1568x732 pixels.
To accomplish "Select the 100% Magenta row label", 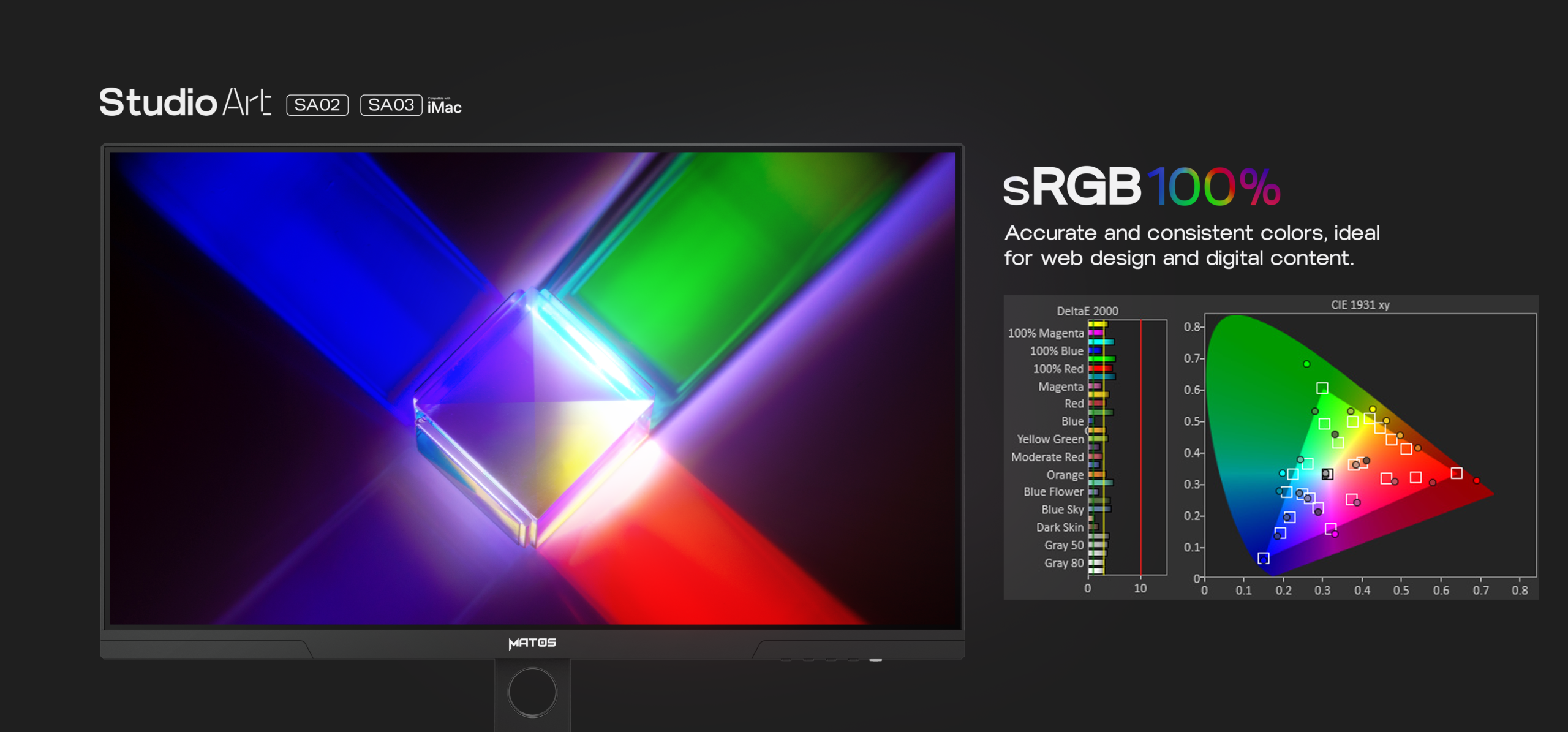I will pos(1046,333).
